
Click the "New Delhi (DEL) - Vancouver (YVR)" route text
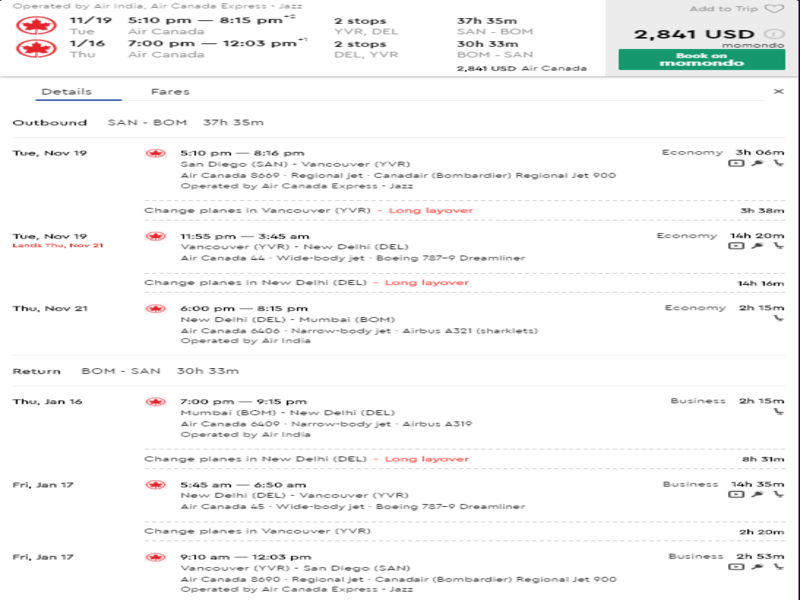click(x=294, y=495)
